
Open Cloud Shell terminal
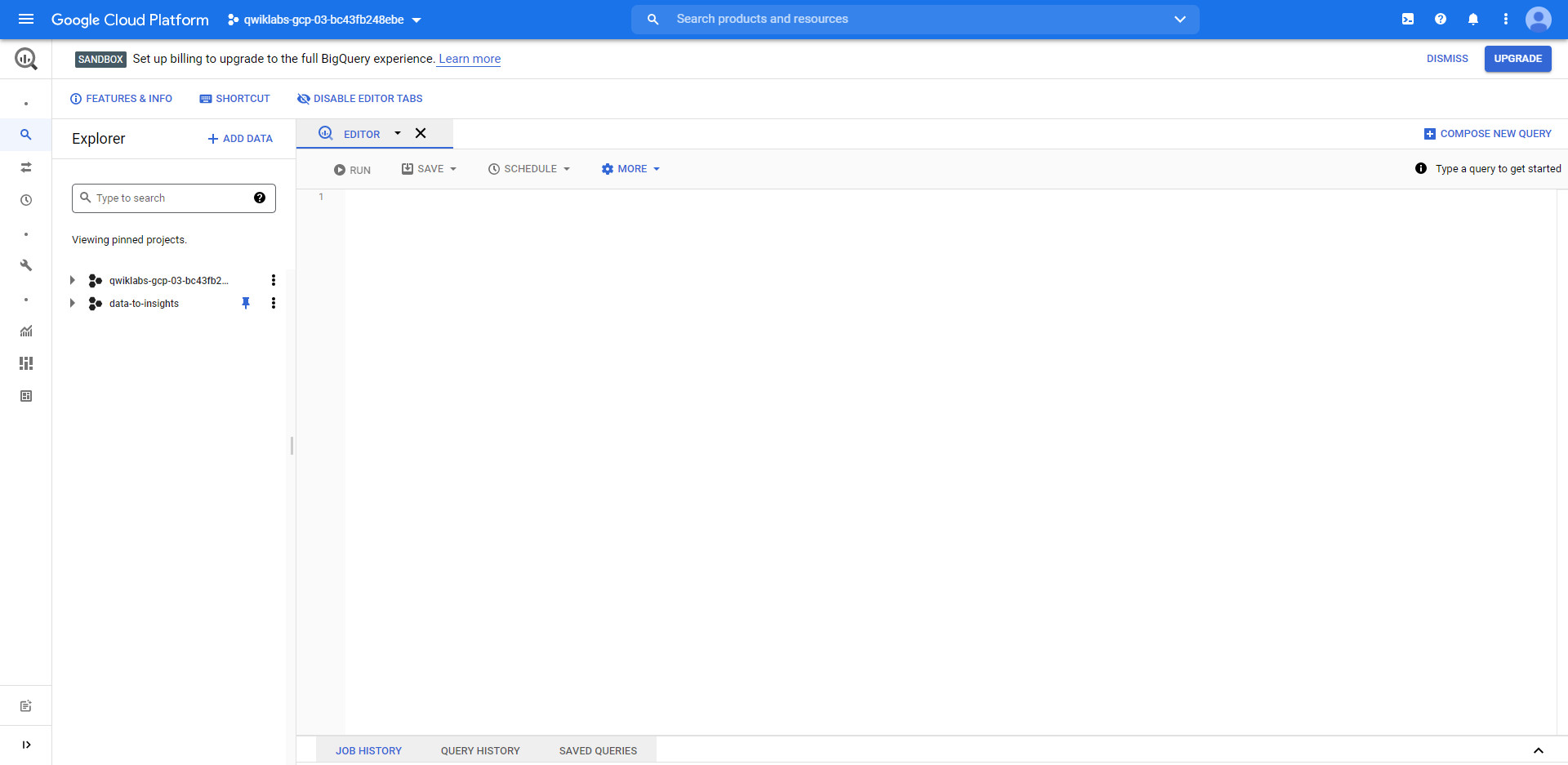point(1407,19)
